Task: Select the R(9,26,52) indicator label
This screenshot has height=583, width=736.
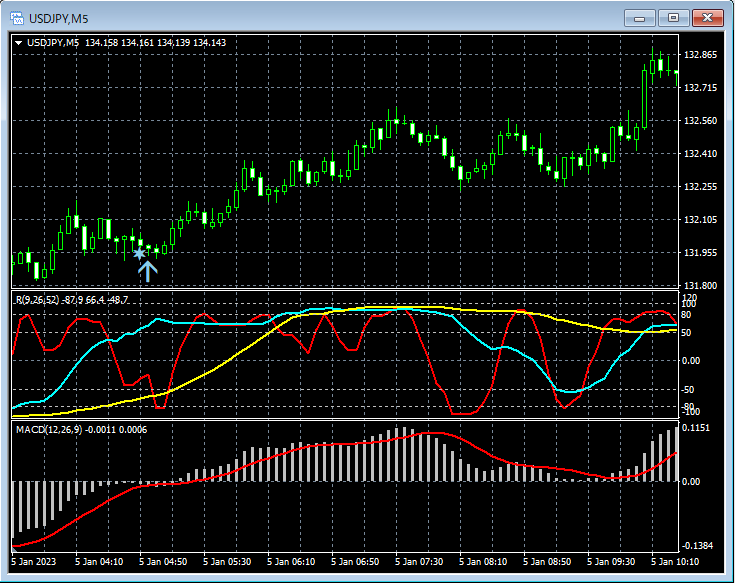Action: 36,299
